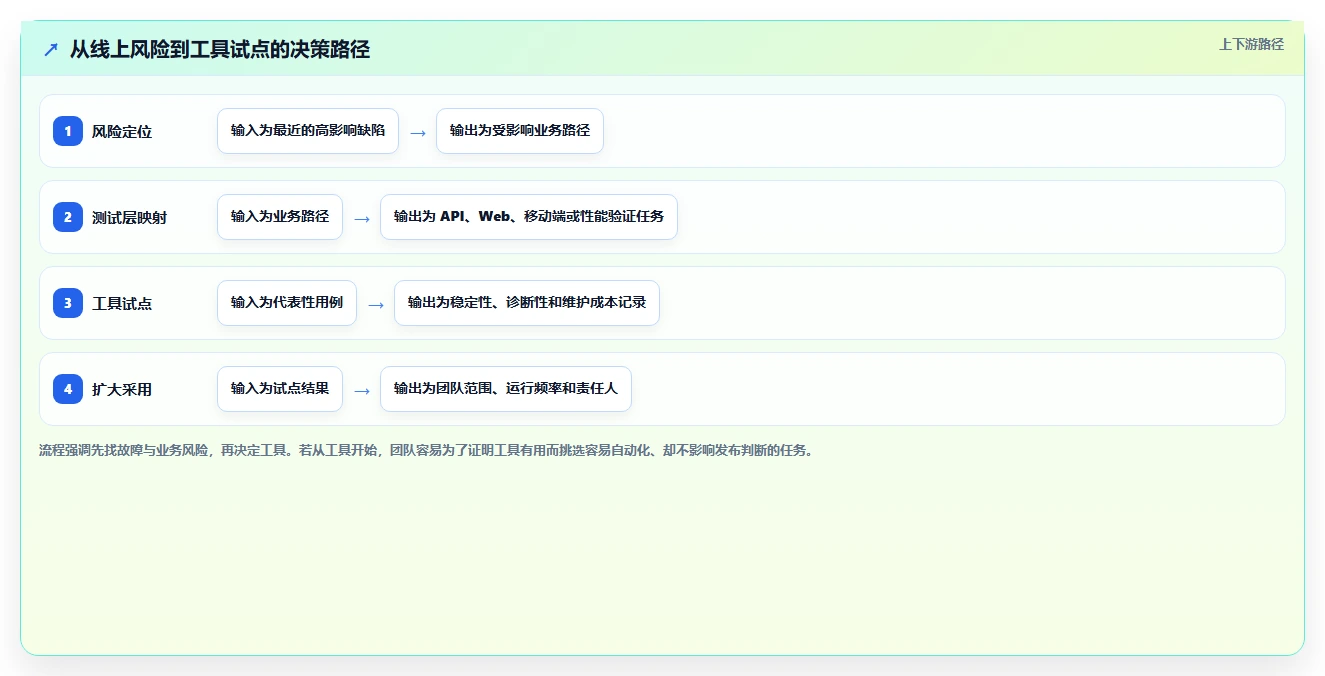Viewport: 1325px width, 676px height.
Task: Click the 输出为受影响业务路径 chip
Action: coord(520,131)
